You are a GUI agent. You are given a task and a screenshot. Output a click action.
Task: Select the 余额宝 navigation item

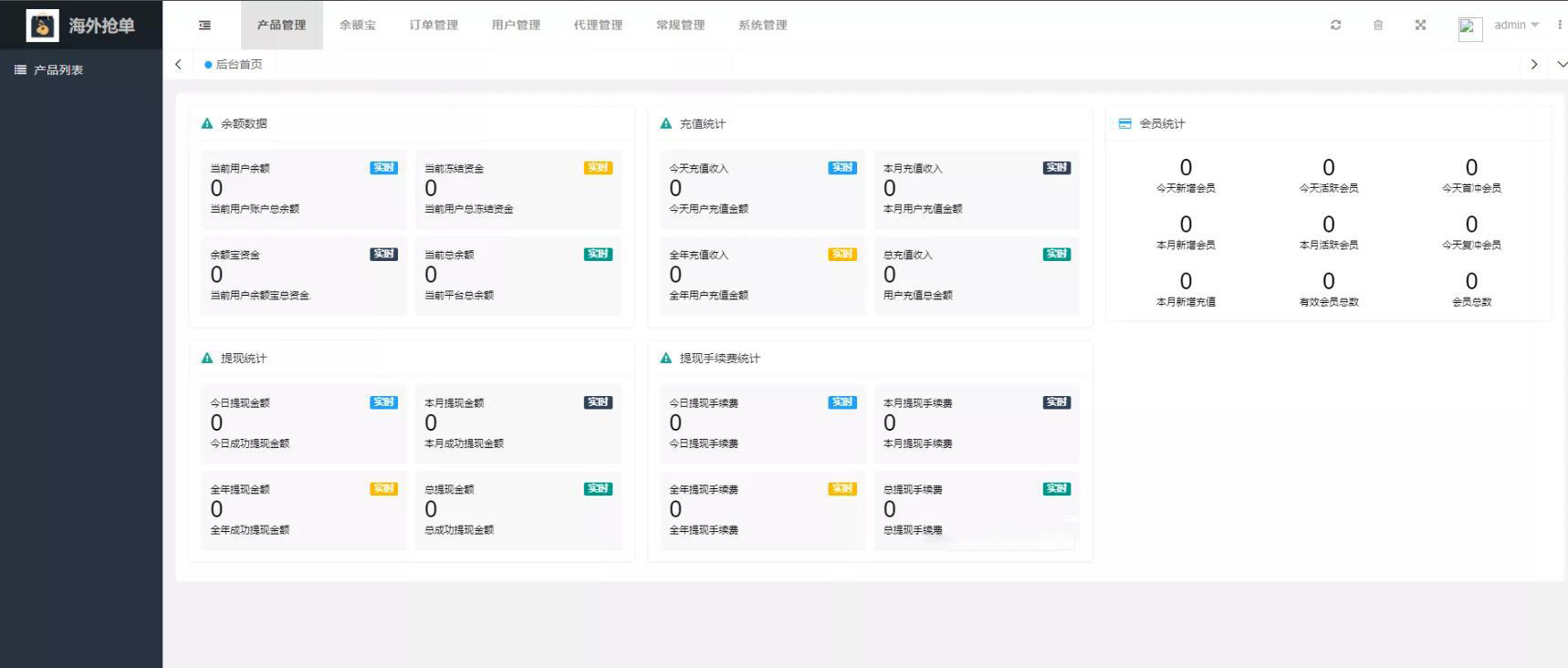[357, 26]
